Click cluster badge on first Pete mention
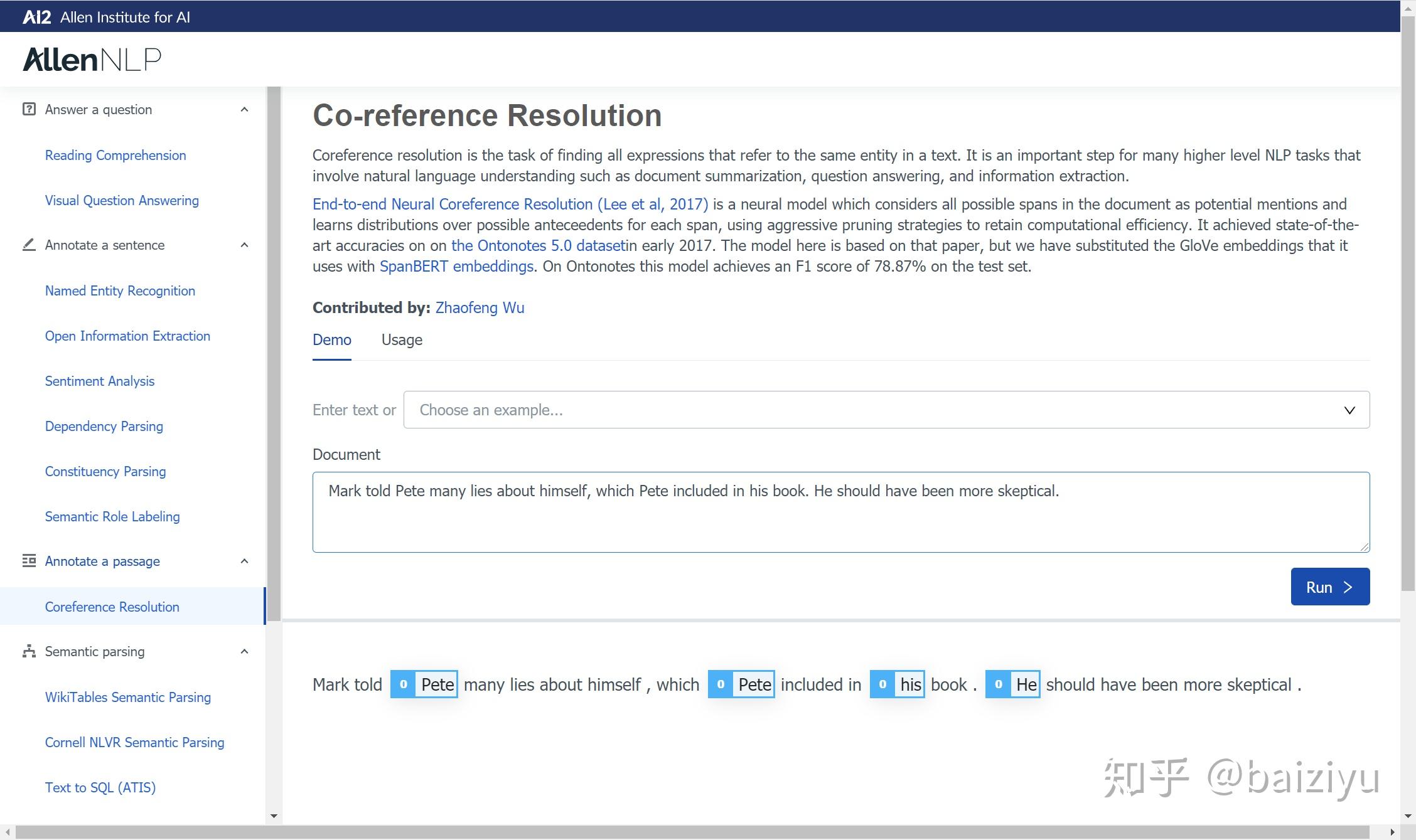This screenshot has height=840, width=1416. 404,684
